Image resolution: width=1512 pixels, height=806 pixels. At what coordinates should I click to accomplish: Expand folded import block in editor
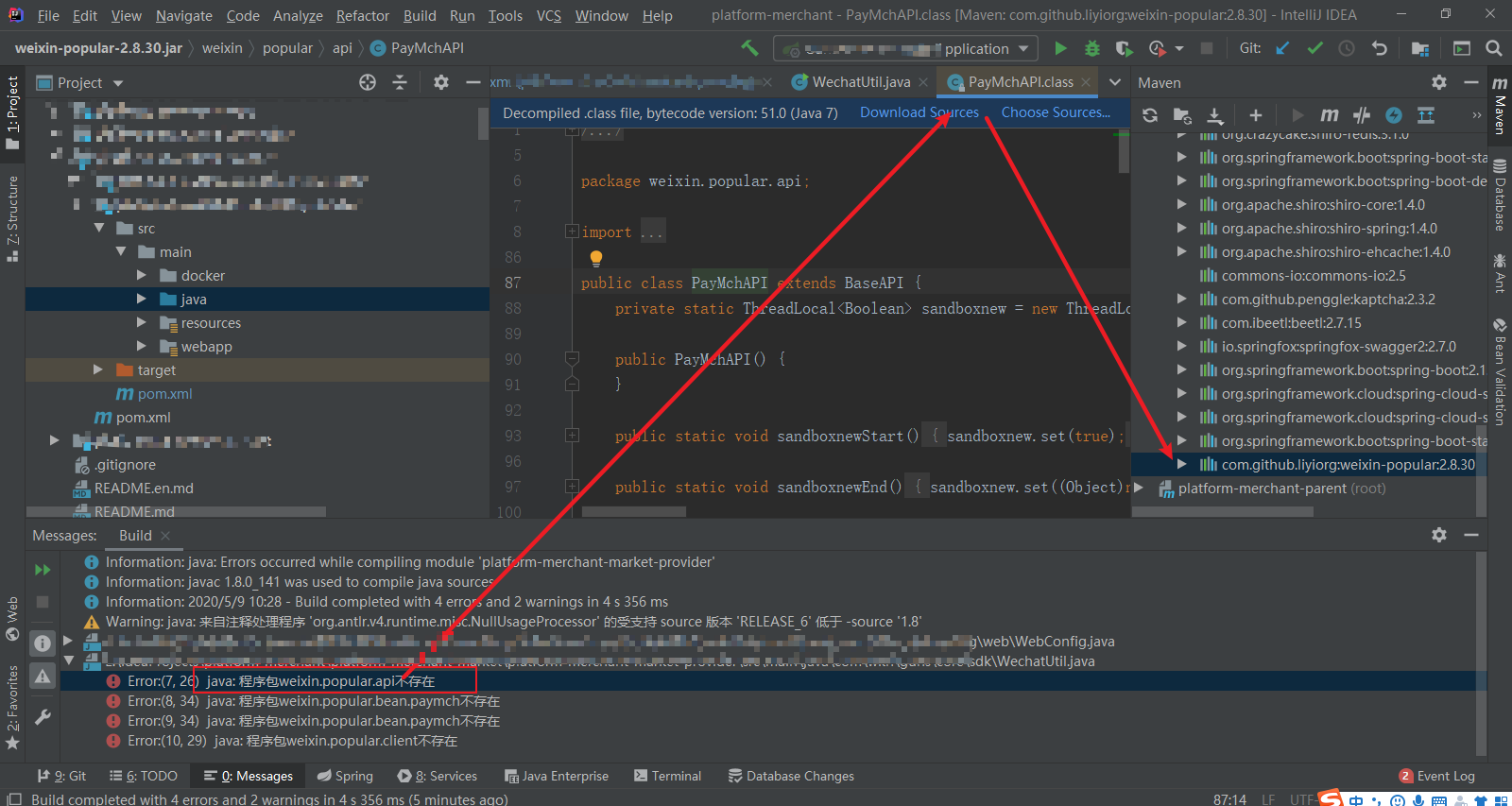572,232
